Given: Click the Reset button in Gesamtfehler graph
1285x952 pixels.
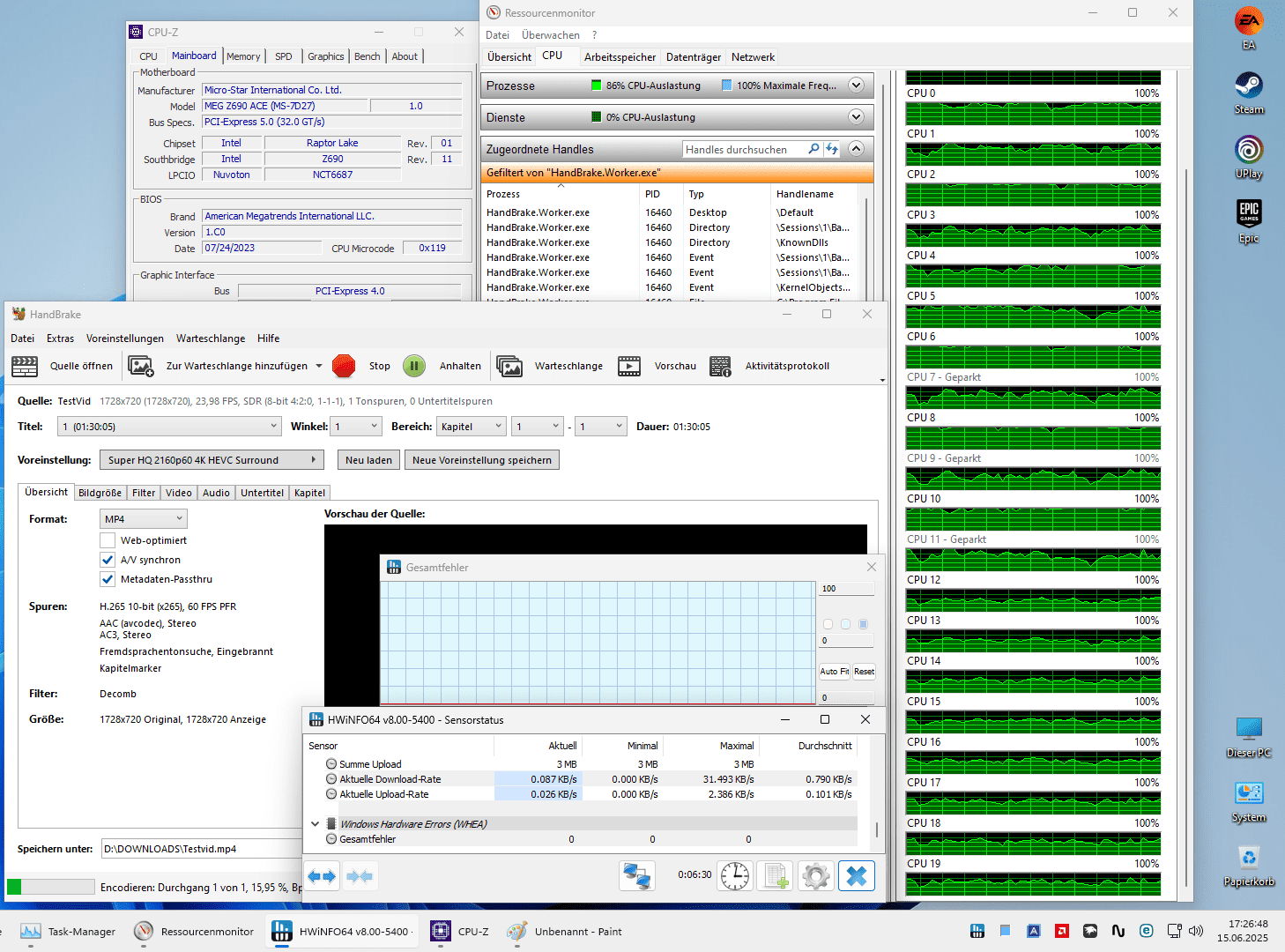Looking at the screenshot, I should [x=864, y=672].
